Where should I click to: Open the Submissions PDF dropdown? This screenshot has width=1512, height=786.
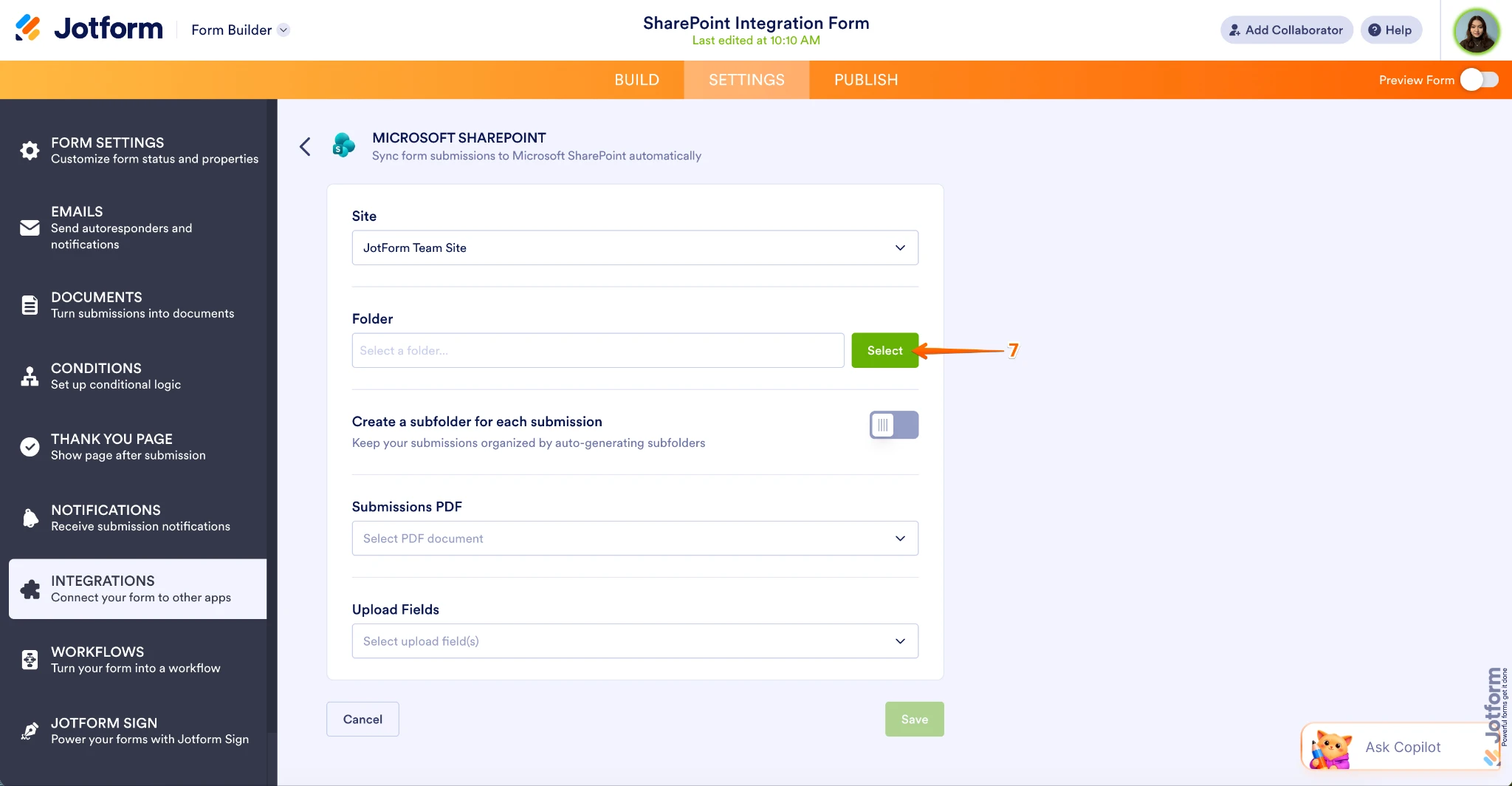[635, 539]
